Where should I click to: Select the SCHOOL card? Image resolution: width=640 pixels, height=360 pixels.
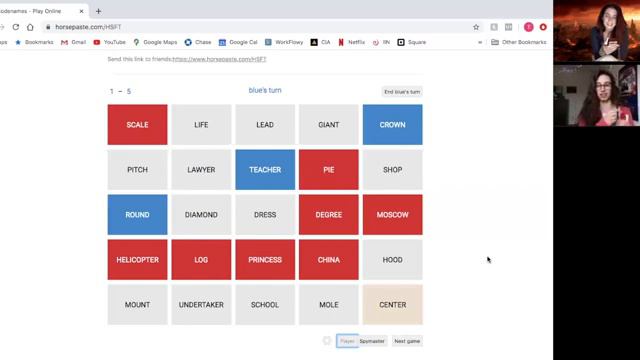pyautogui.click(x=265, y=304)
